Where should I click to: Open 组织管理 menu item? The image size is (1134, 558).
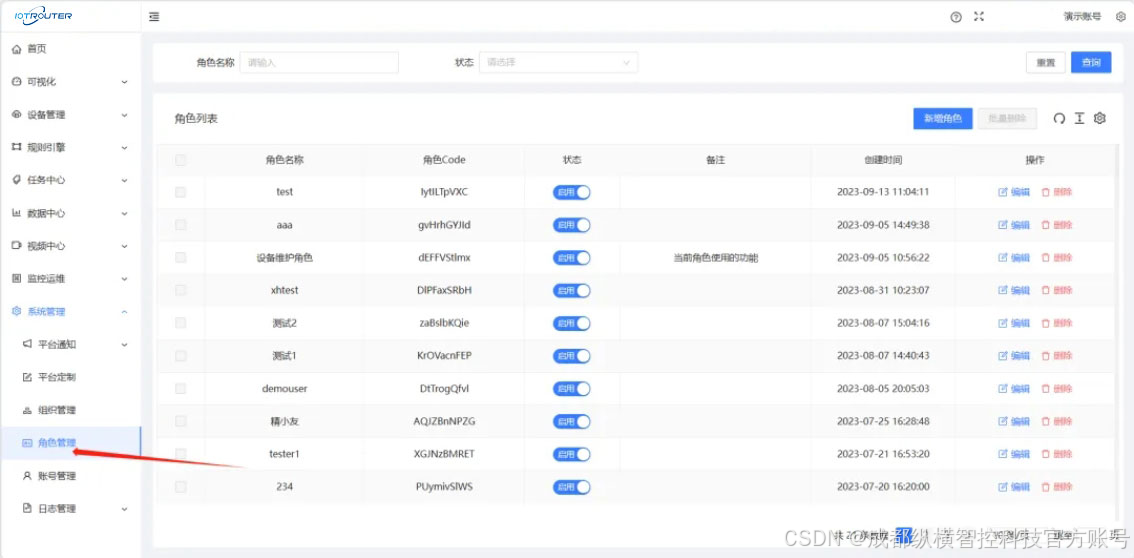(71, 410)
